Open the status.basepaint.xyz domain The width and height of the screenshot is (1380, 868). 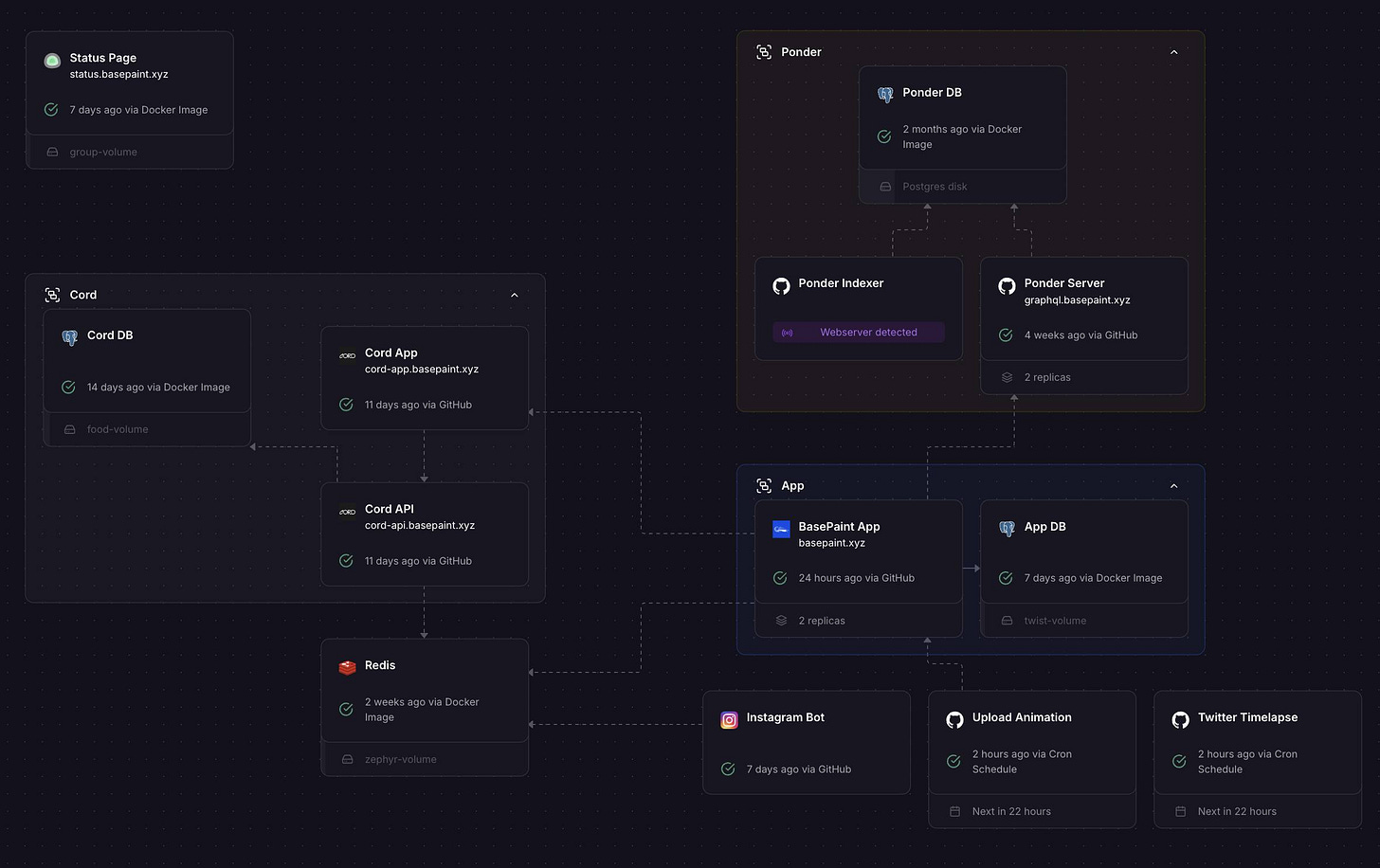(118, 74)
